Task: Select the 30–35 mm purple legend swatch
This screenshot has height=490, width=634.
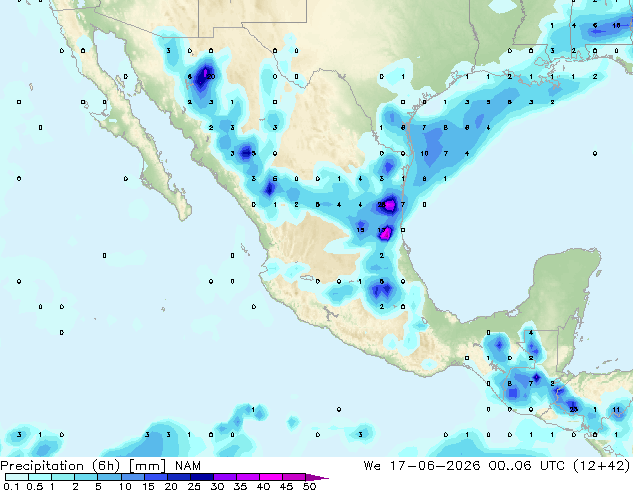Action: pyautogui.click(x=225, y=477)
